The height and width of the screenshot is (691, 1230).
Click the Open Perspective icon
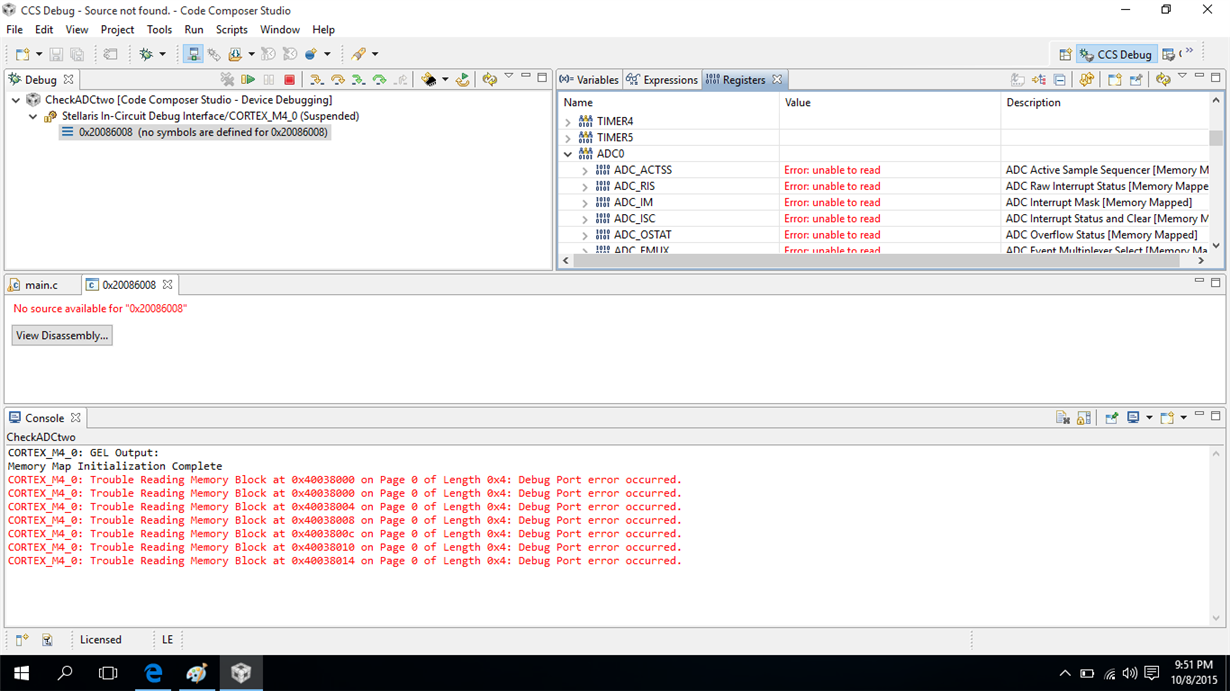click(1065, 54)
